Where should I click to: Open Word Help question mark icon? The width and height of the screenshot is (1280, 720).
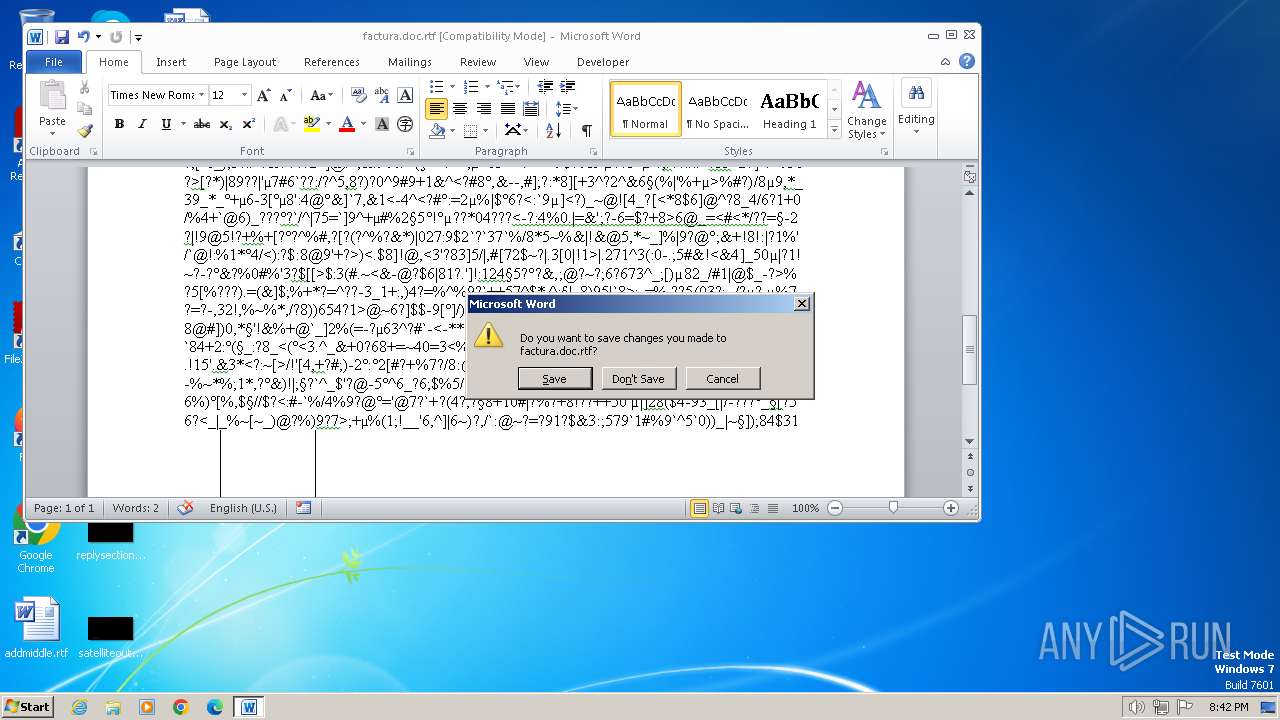[967, 61]
